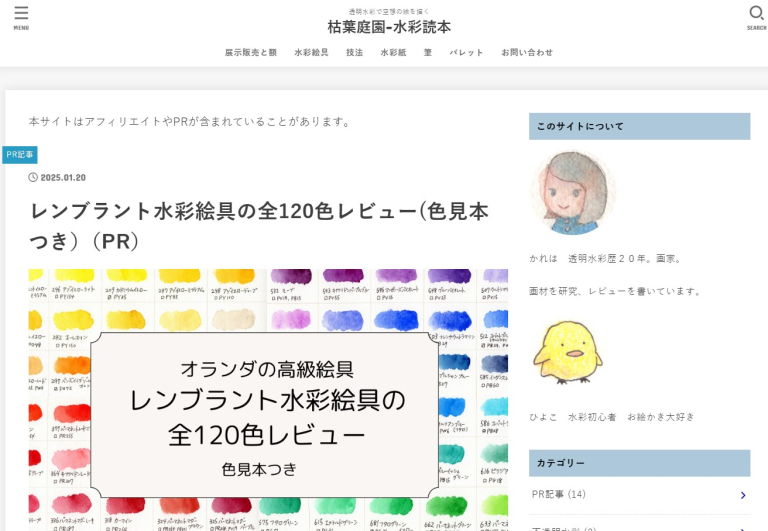
Task: Open the お問い合わせ contact page
Action: pyautogui.click(x=526, y=52)
